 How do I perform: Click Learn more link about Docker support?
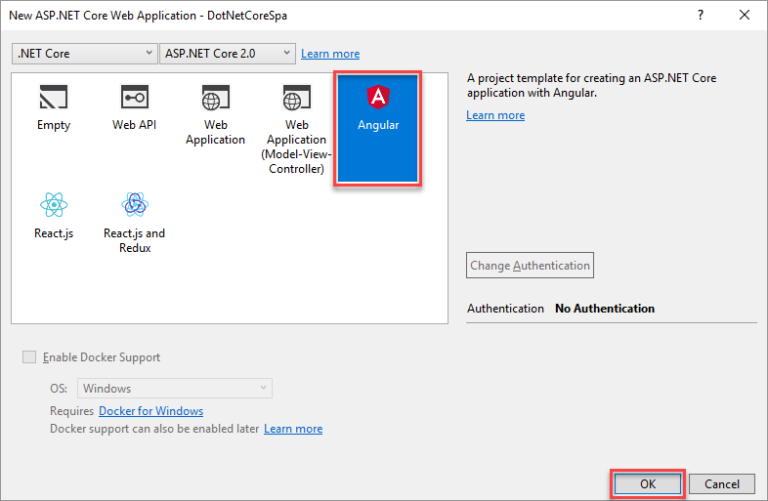pos(293,429)
